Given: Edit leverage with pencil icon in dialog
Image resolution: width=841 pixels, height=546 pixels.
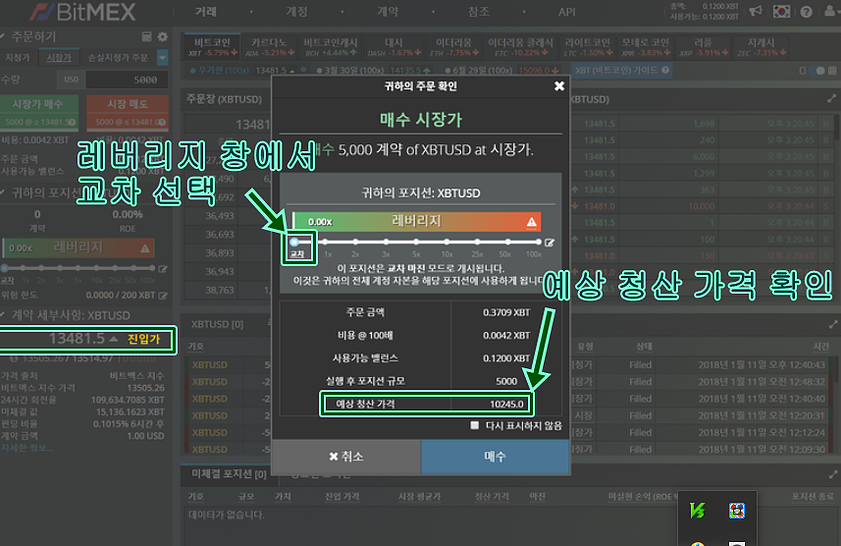Looking at the screenshot, I should point(549,242).
